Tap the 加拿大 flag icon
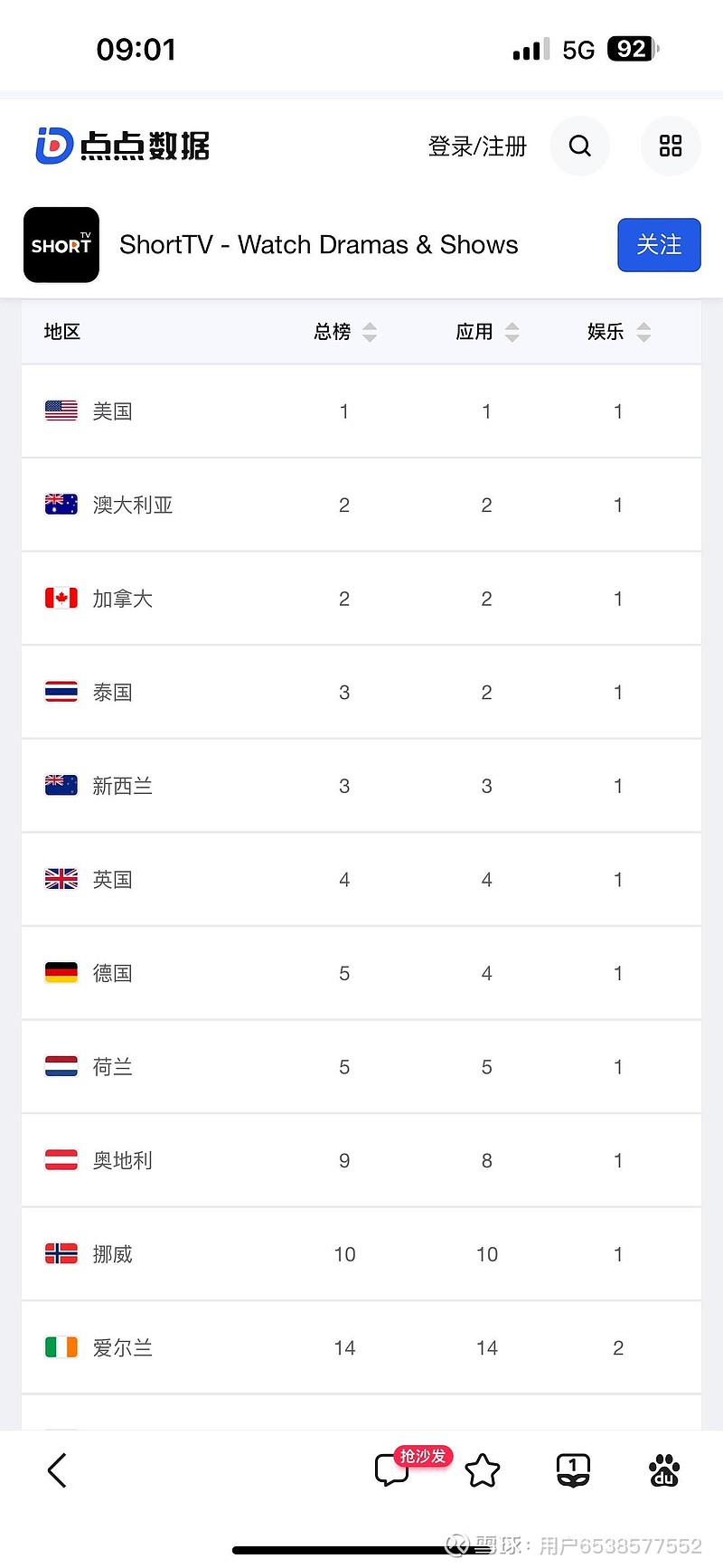The image size is (723, 1568). (x=61, y=599)
